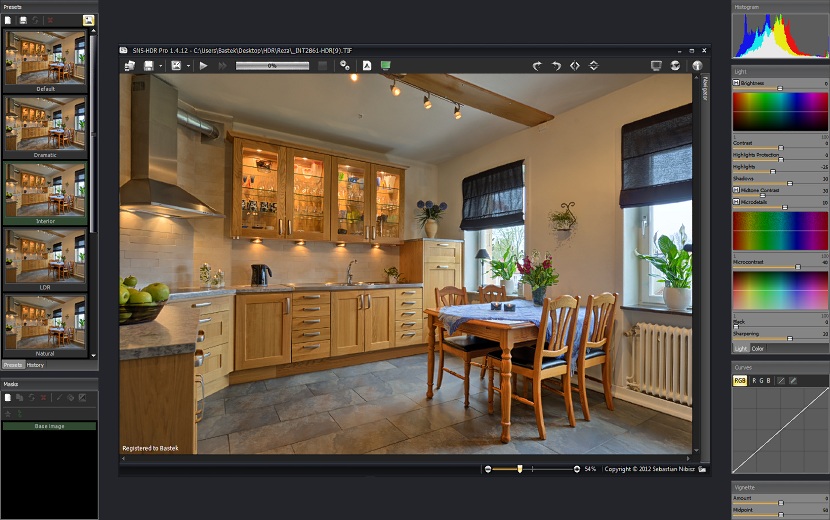Click the monitor display icon at right
The height and width of the screenshot is (520, 830).
tap(656, 66)
